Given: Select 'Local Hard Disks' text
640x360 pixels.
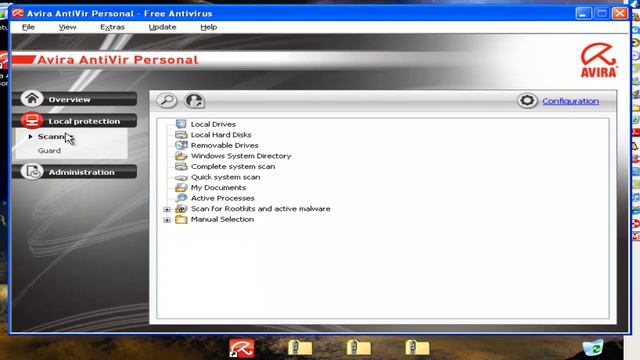Looking at the screenshot, I should 221,135.
